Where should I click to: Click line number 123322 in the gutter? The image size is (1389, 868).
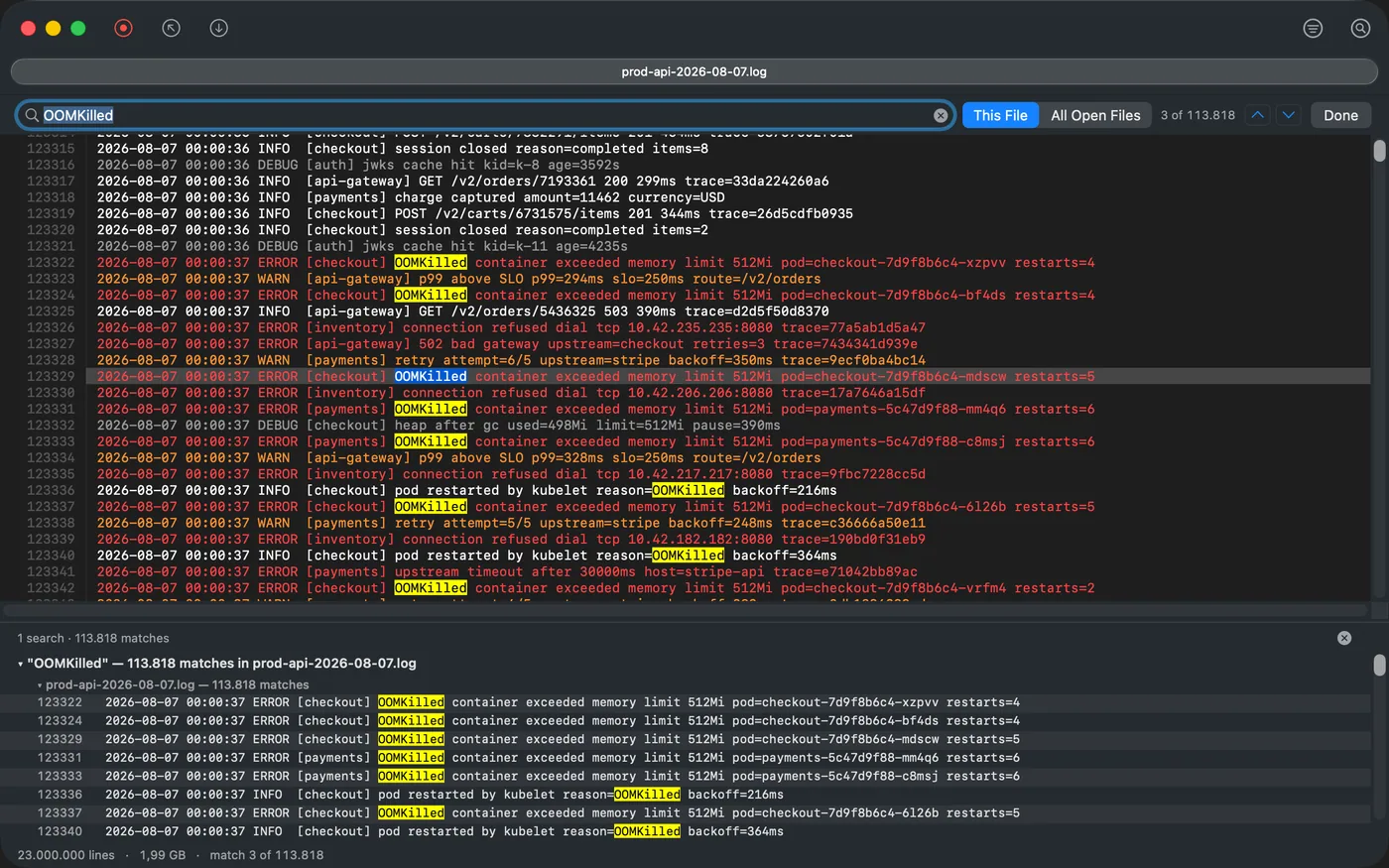tap(51, 262)
